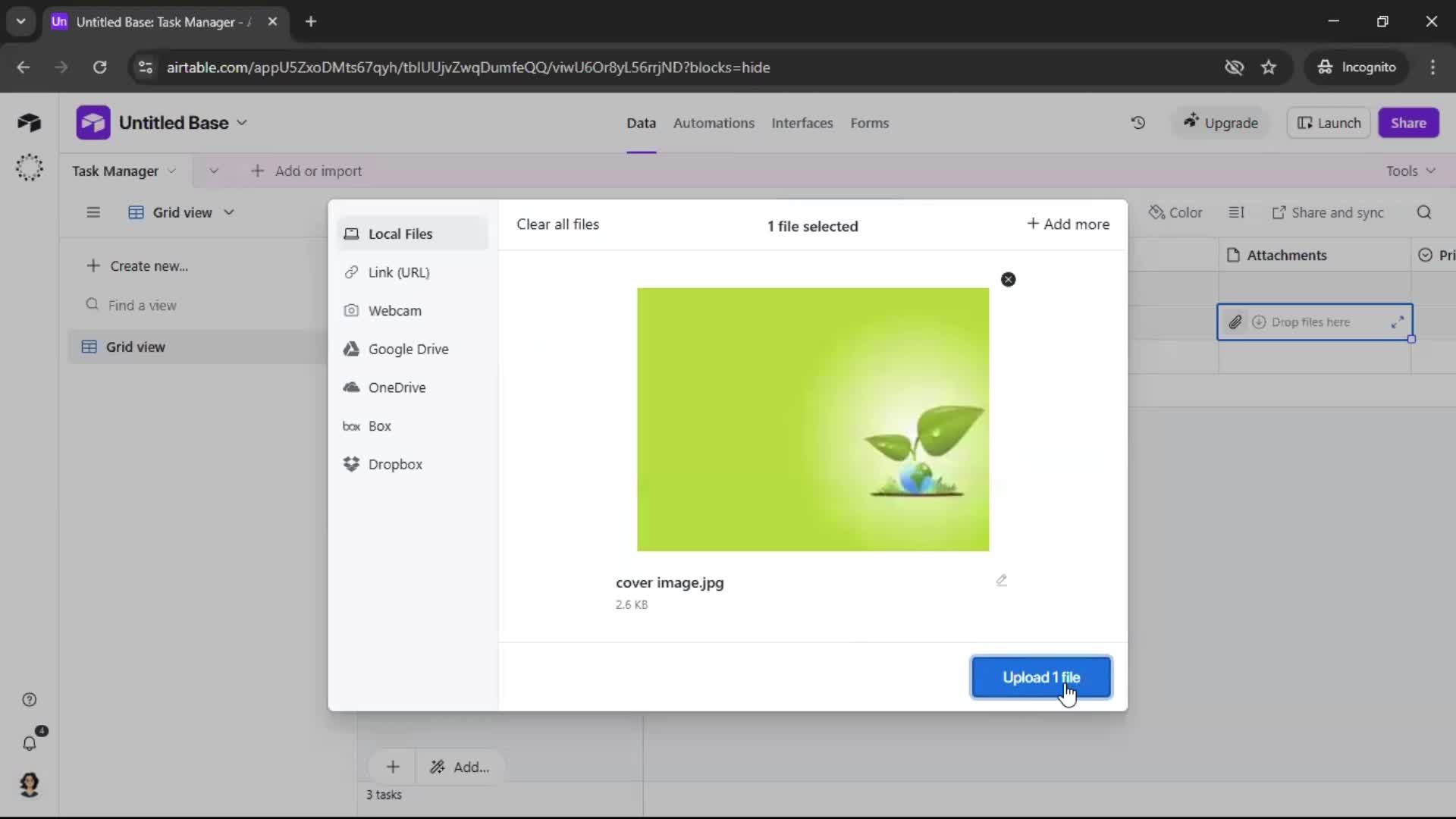Click the row height icon
Screen dimensions: 1456x819
1236,212
